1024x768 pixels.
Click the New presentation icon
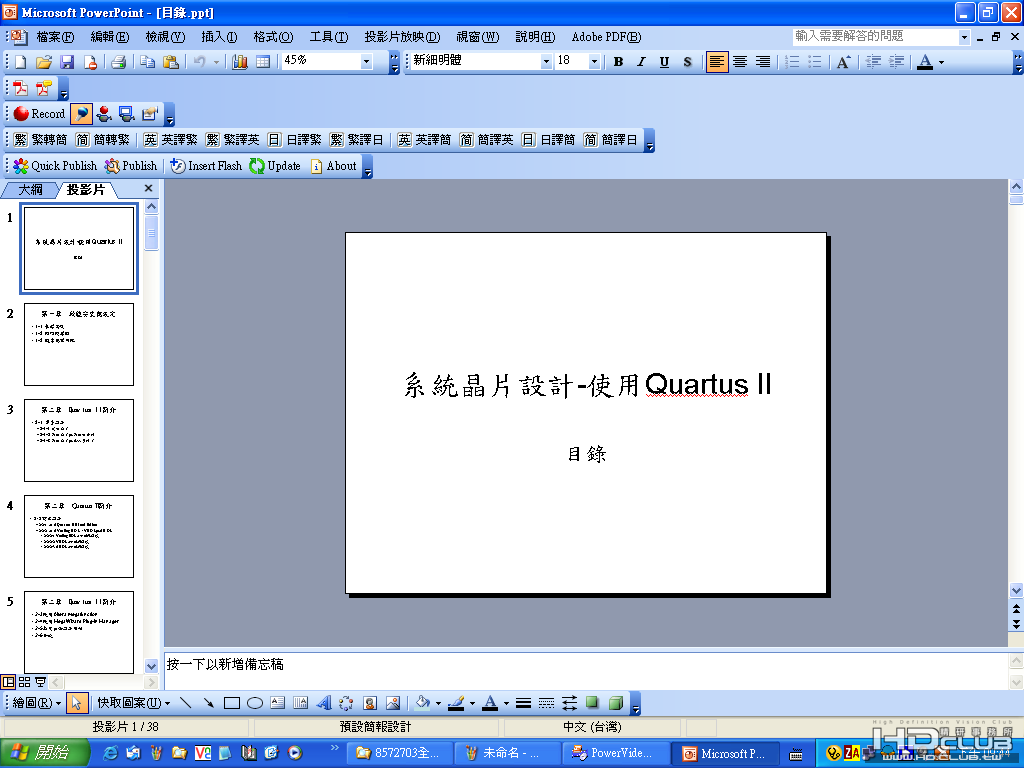[20, 62]
